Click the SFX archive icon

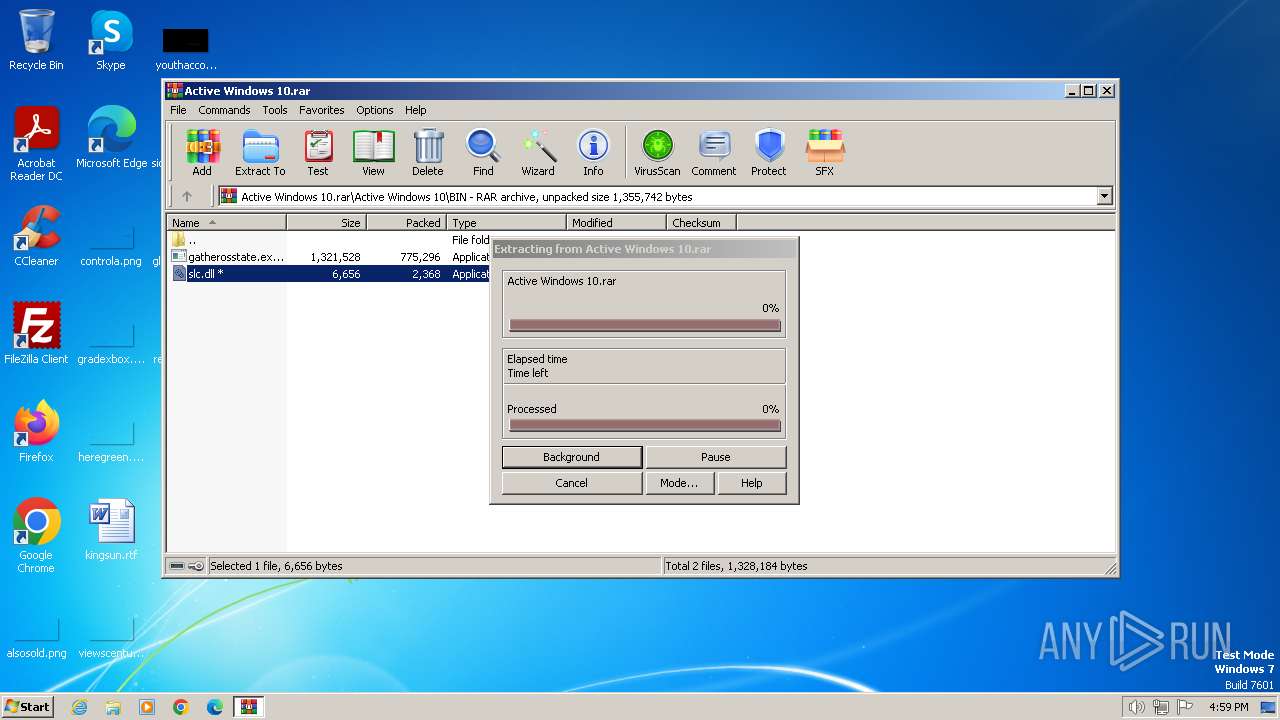pos(824,153)
